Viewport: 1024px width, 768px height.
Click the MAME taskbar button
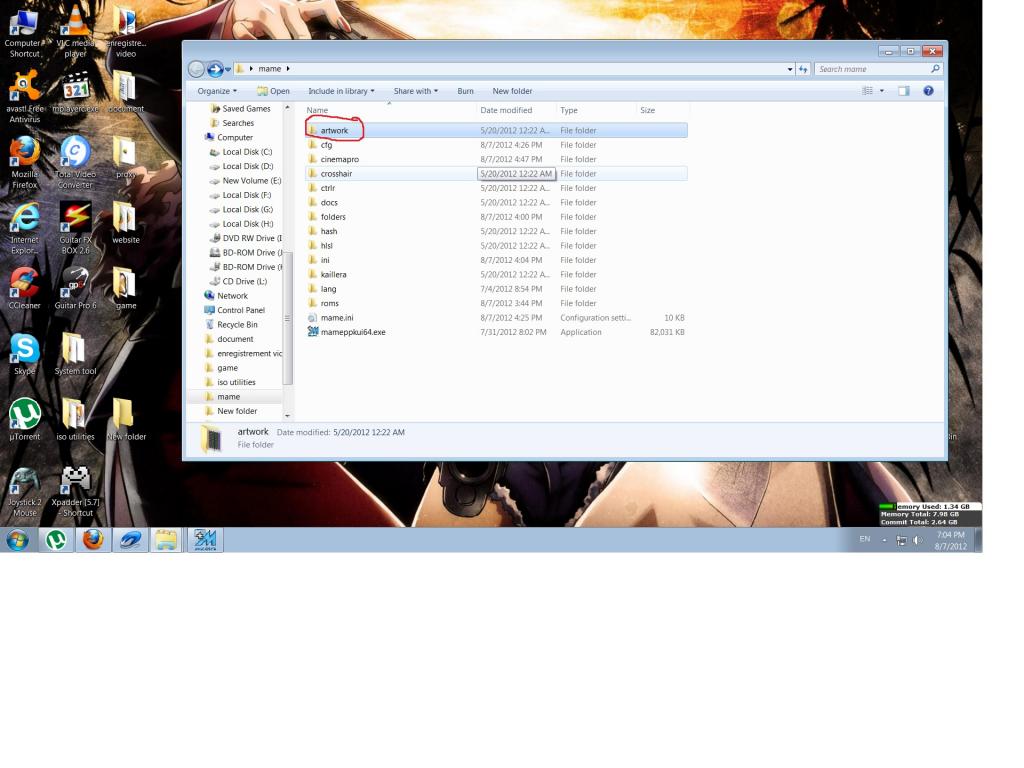(x=205, y=540)
